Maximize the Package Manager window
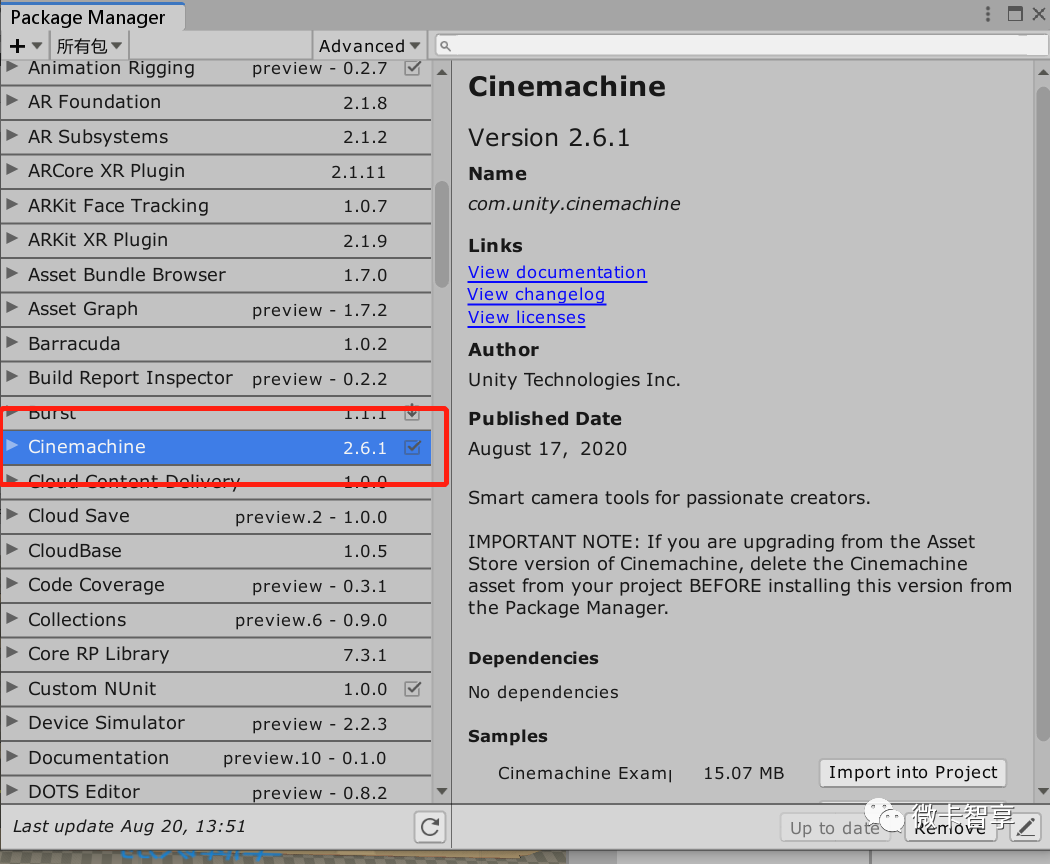The height and width of the screenshot is (864, 1050). [x=1015, y=13]
